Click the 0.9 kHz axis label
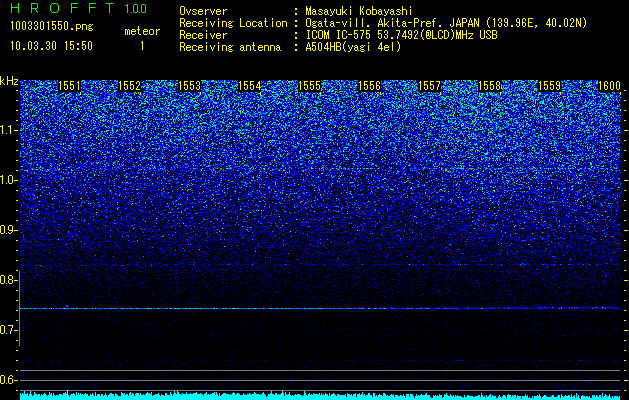Screen dimensions: 629x400 point(8,230)
